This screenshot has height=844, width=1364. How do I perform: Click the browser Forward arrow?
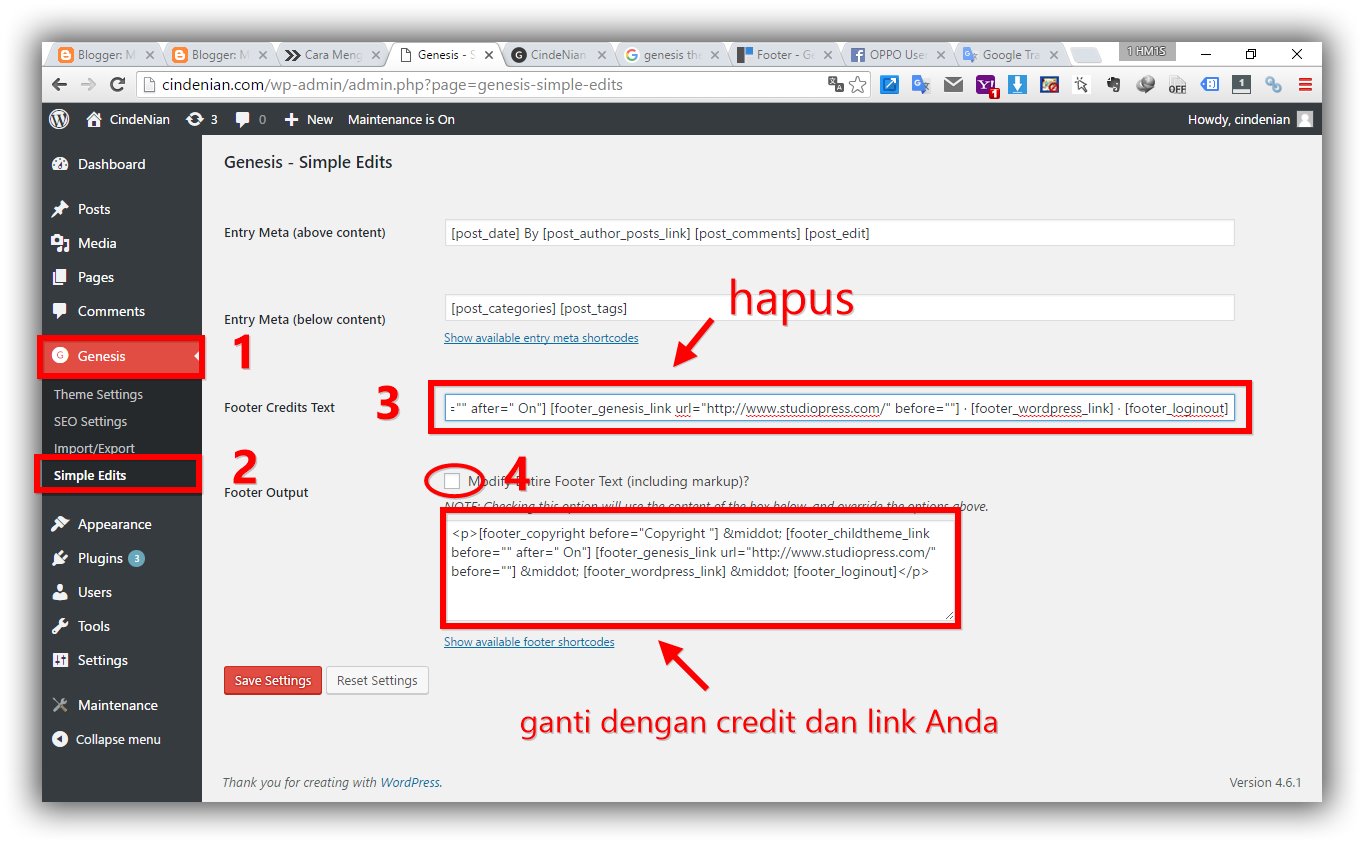coord(88,84)
